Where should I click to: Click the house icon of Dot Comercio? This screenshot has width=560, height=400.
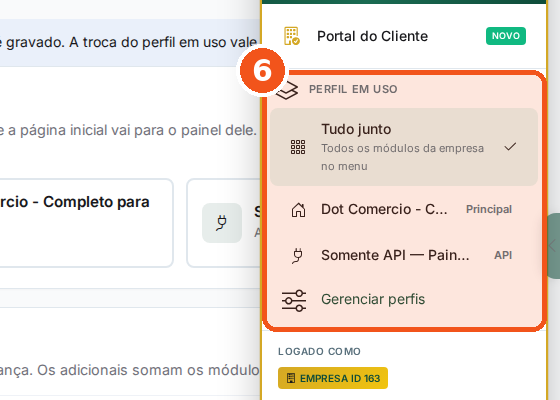pos(298,210)
